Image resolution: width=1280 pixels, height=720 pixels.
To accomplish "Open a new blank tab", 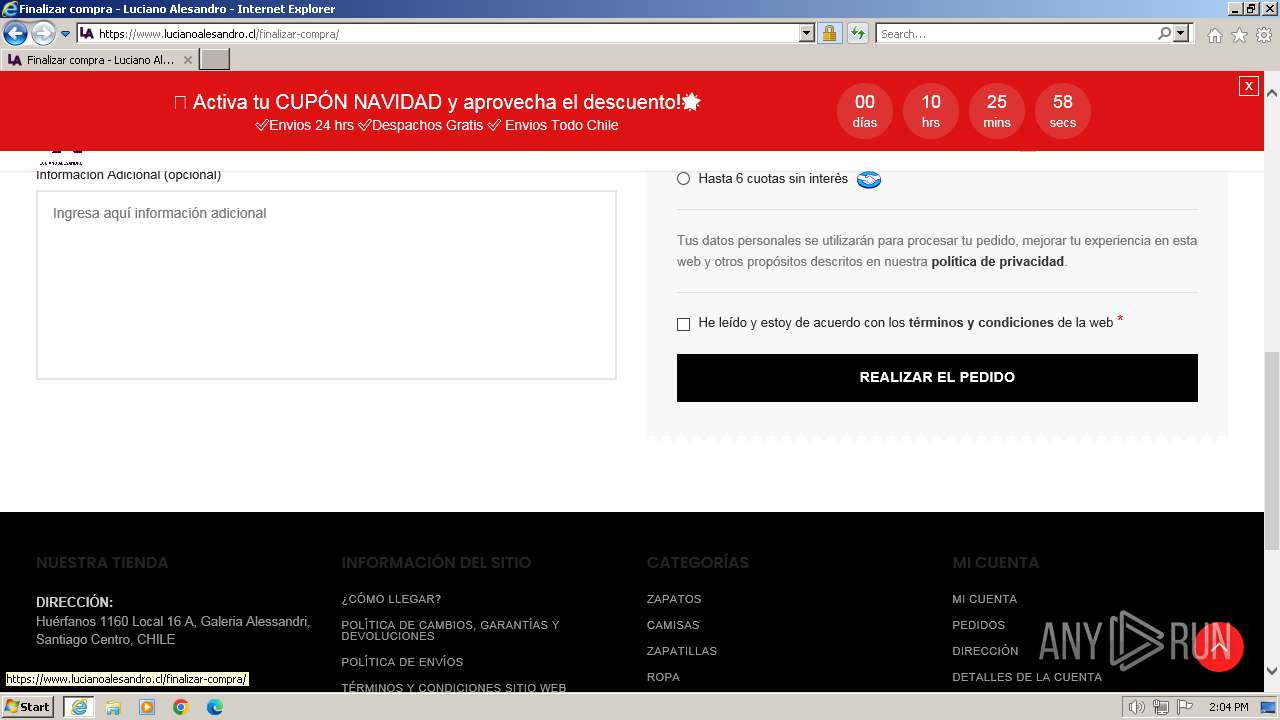I will tap(215, 60).
